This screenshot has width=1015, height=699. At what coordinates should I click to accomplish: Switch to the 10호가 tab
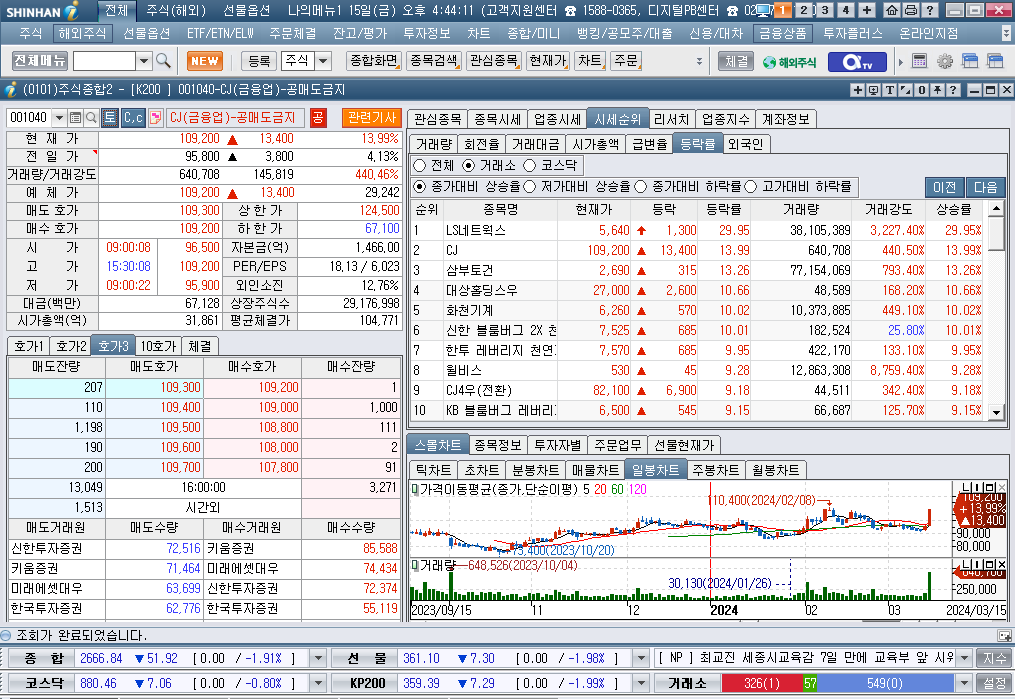tap(158, 346)
